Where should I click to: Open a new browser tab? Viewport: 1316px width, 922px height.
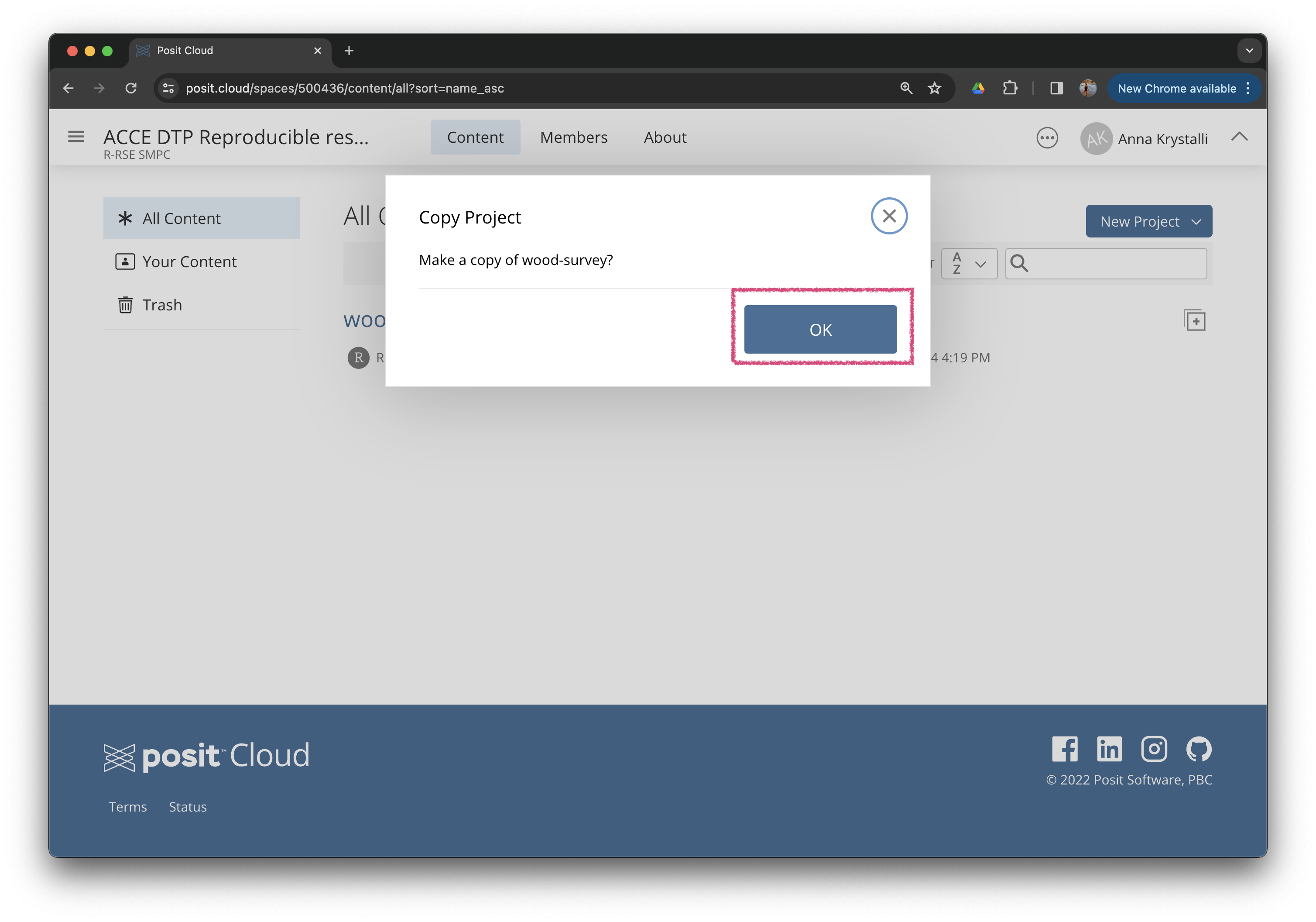click(x=349, y=51)
